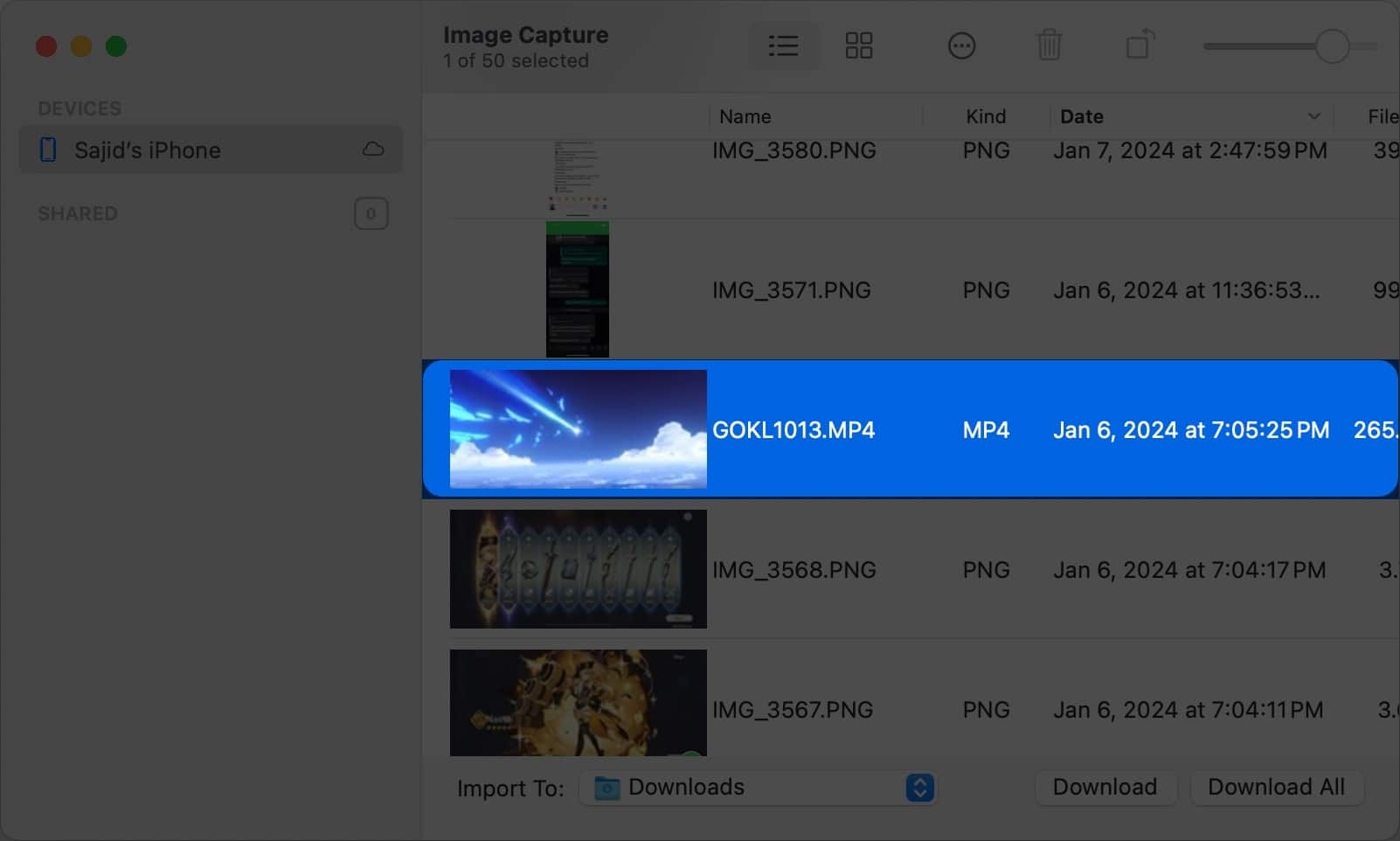Viewport: 1400px width, 841px height.
Task: Click the Import To popup arrows
Action: (x=919, y=788)
